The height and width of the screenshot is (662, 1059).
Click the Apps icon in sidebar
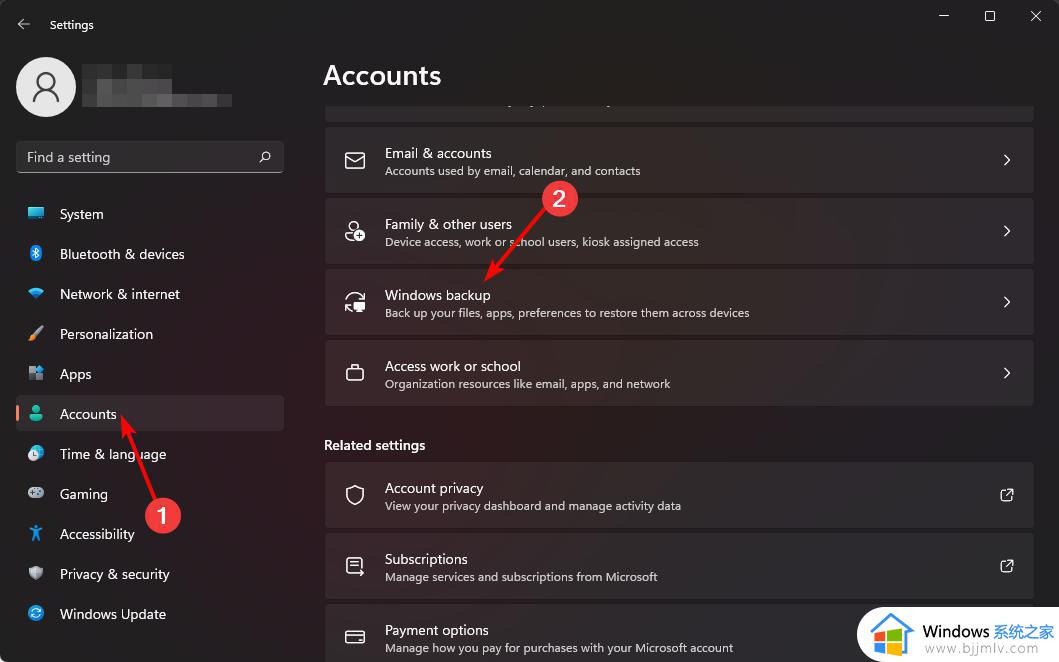(36, 373)
